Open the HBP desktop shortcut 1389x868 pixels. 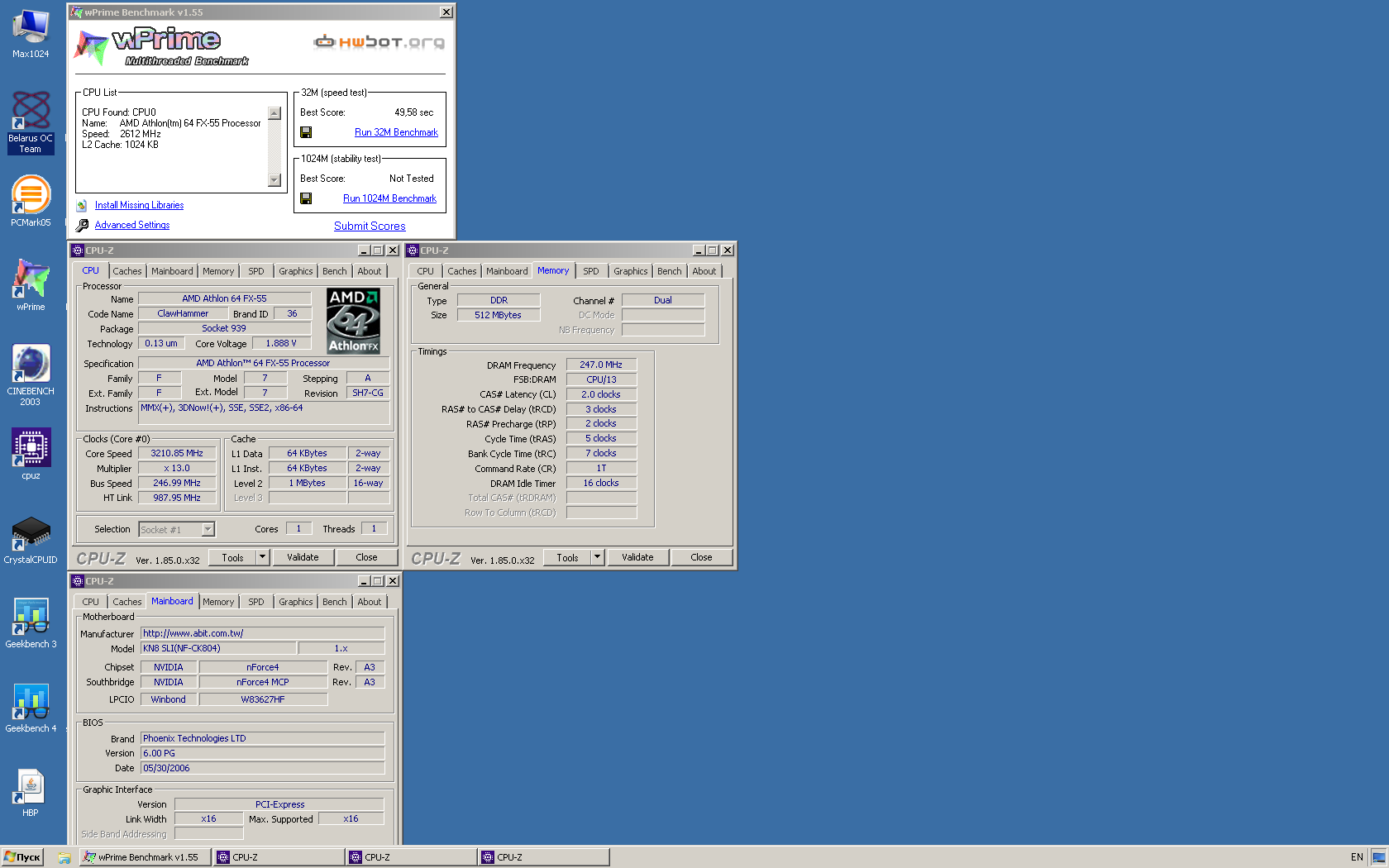click(31, 793)
